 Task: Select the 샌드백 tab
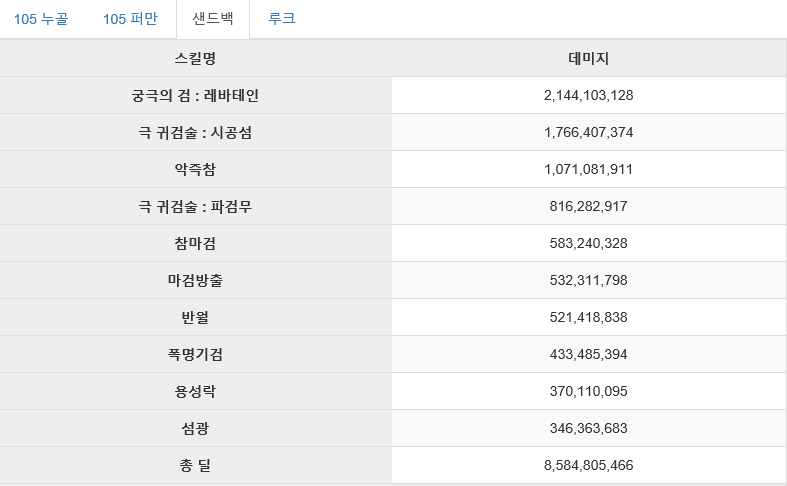click(x=213, y=19)
